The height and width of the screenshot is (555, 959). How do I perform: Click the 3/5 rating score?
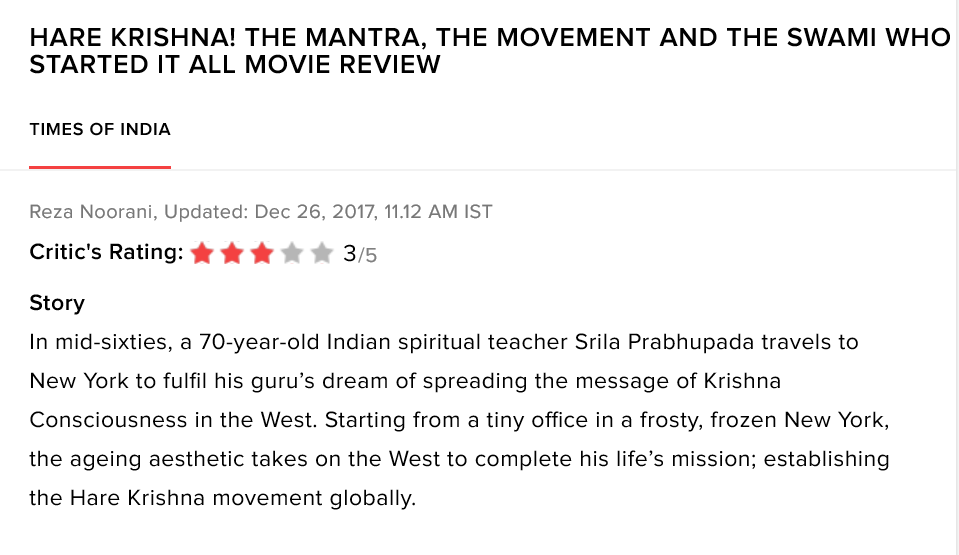(x=360, y=254)
